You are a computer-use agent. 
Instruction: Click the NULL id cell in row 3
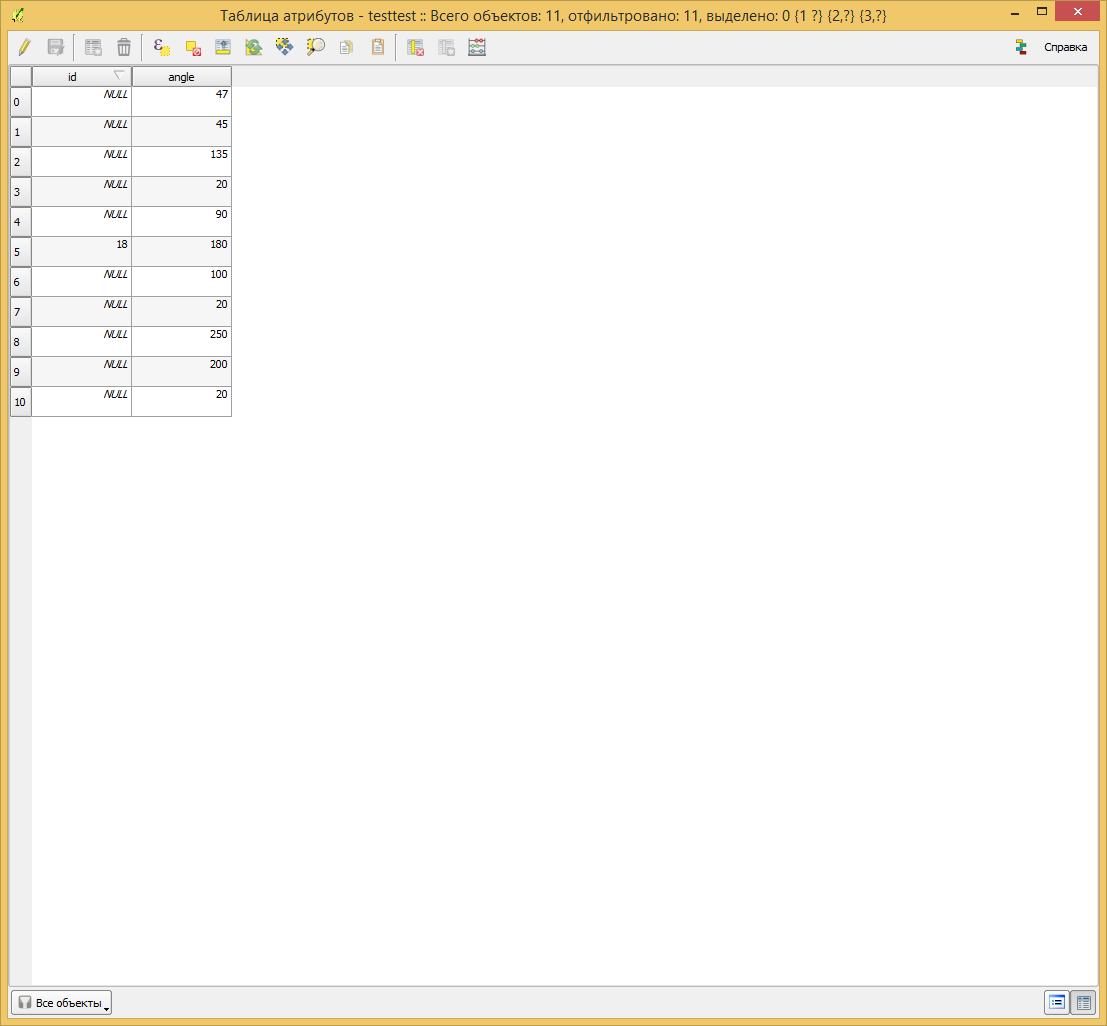pos(82,192)
